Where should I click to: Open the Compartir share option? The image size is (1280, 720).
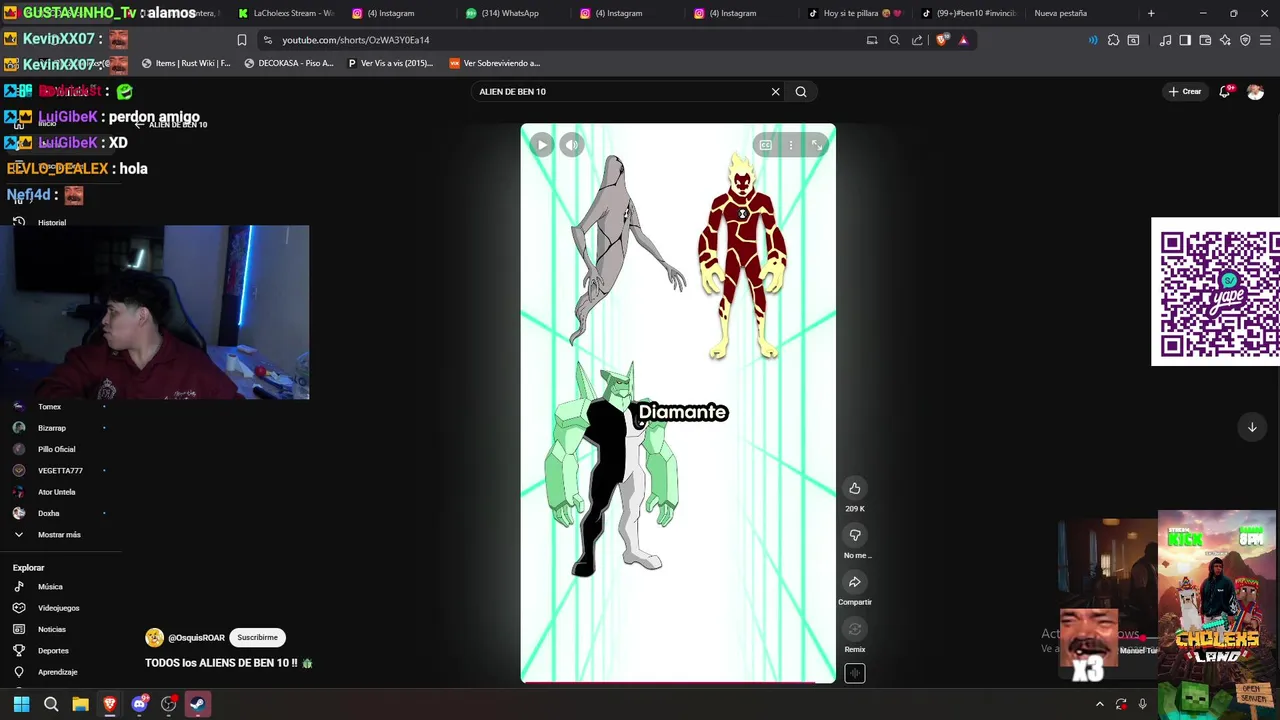tap(855, 582)
